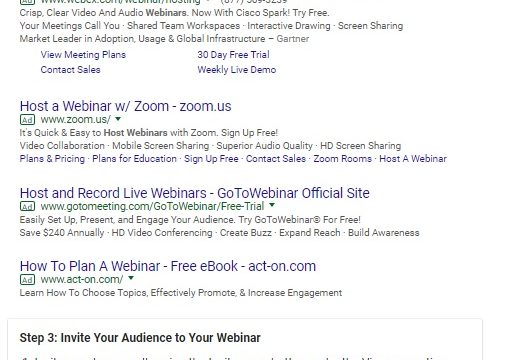This screenshot has width=507, height=360.
Task: Click Contact Sales in the Zoom sitelinks row
Action: (x=276, y=159)
